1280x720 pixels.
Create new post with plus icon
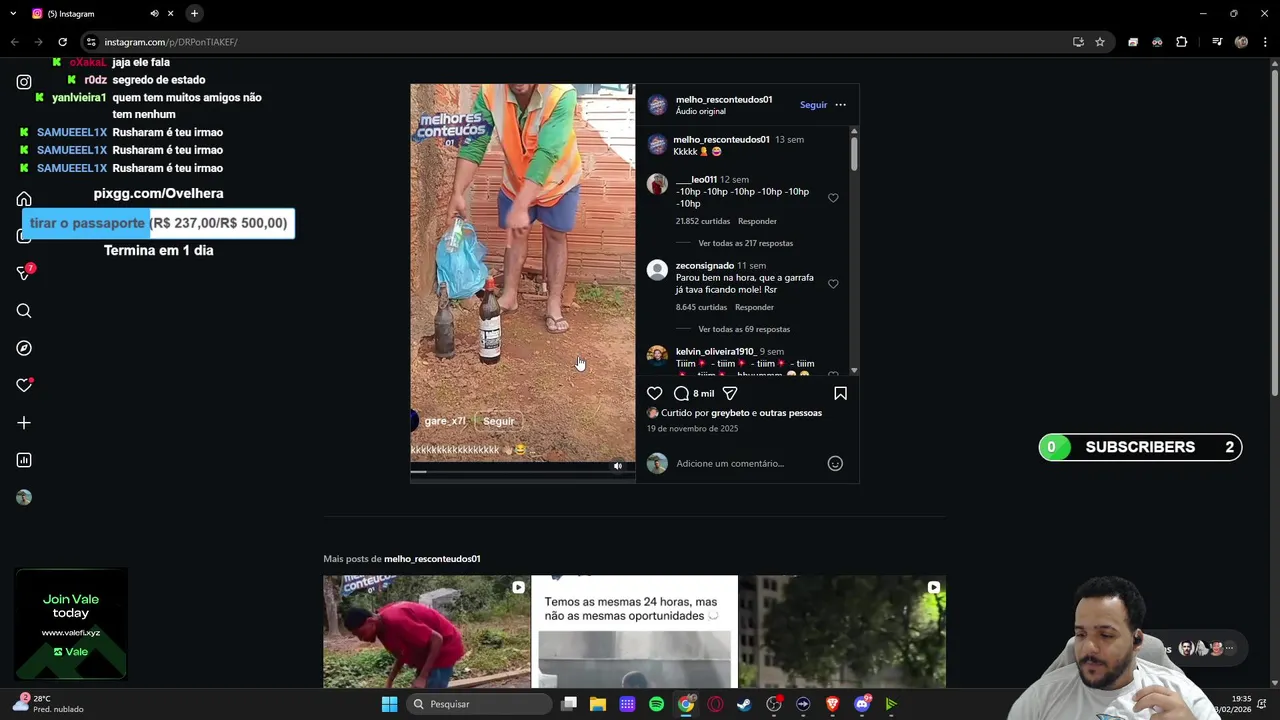24,423
